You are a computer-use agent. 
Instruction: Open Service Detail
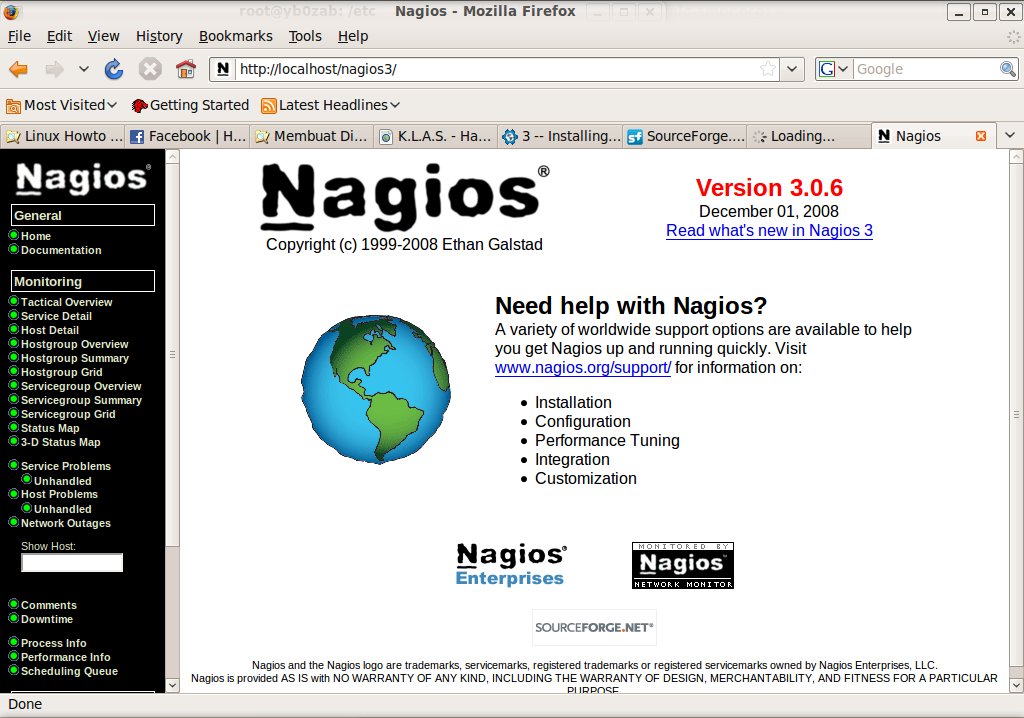click(56, 316)
